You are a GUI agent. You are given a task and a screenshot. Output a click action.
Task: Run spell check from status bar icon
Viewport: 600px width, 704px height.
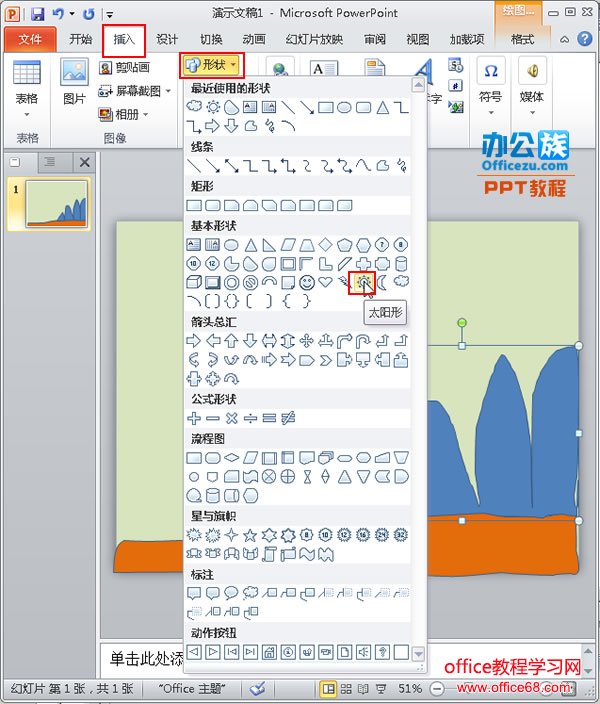(x=257, y=688)
